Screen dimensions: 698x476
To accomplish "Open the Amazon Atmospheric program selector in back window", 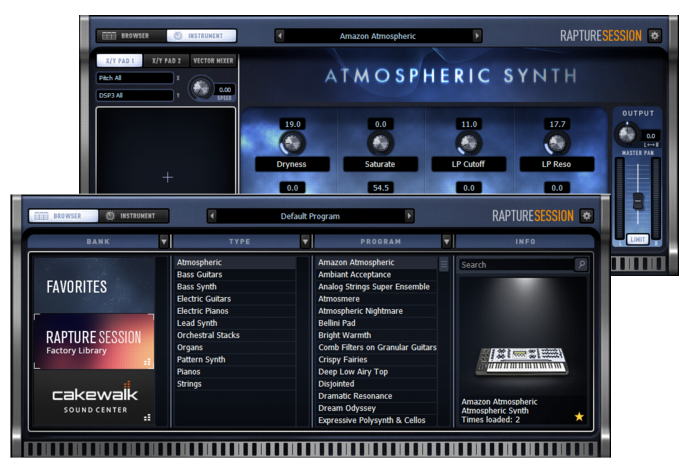I will pos(378,36).
